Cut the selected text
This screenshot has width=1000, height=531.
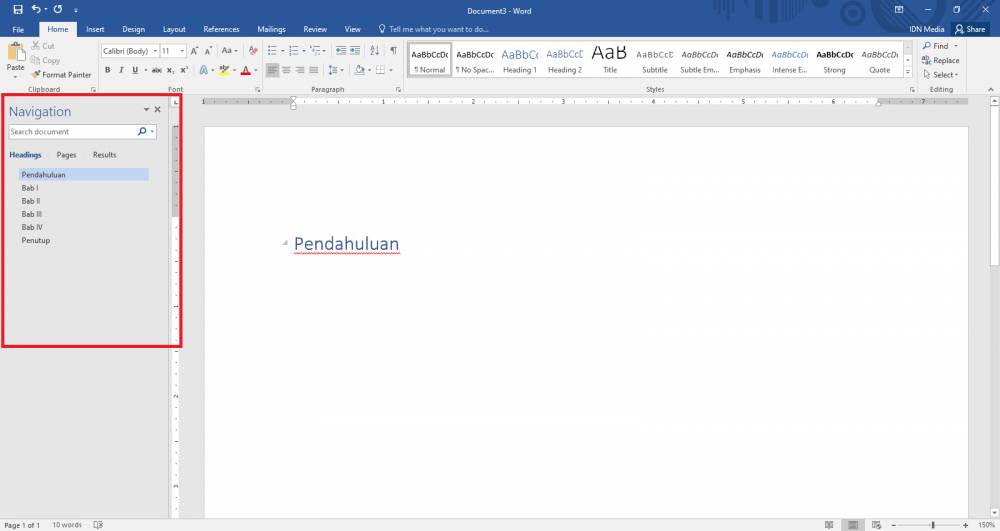[x=43, y=46]
